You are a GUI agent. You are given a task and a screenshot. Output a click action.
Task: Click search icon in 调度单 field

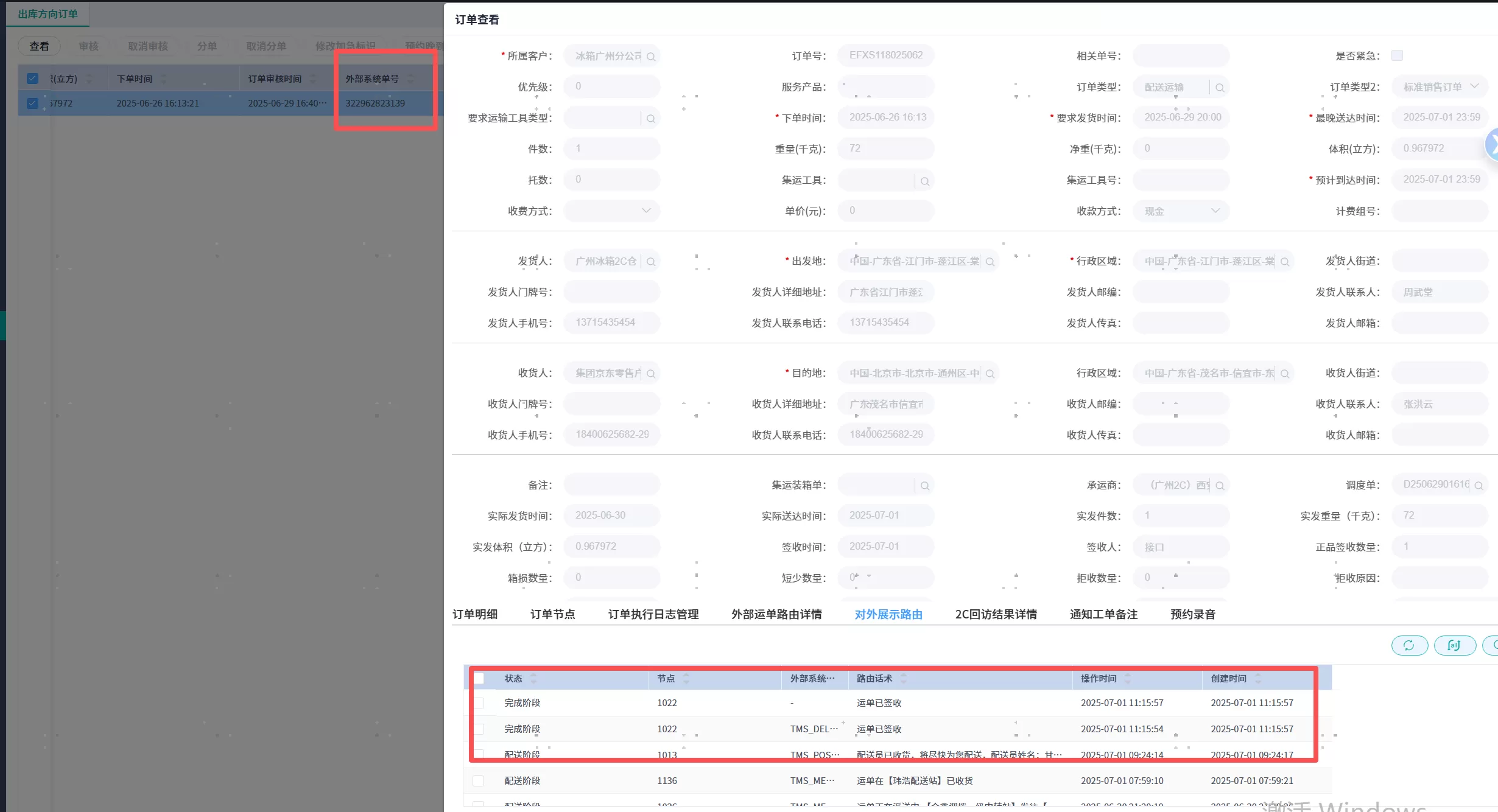[1479, 486]
